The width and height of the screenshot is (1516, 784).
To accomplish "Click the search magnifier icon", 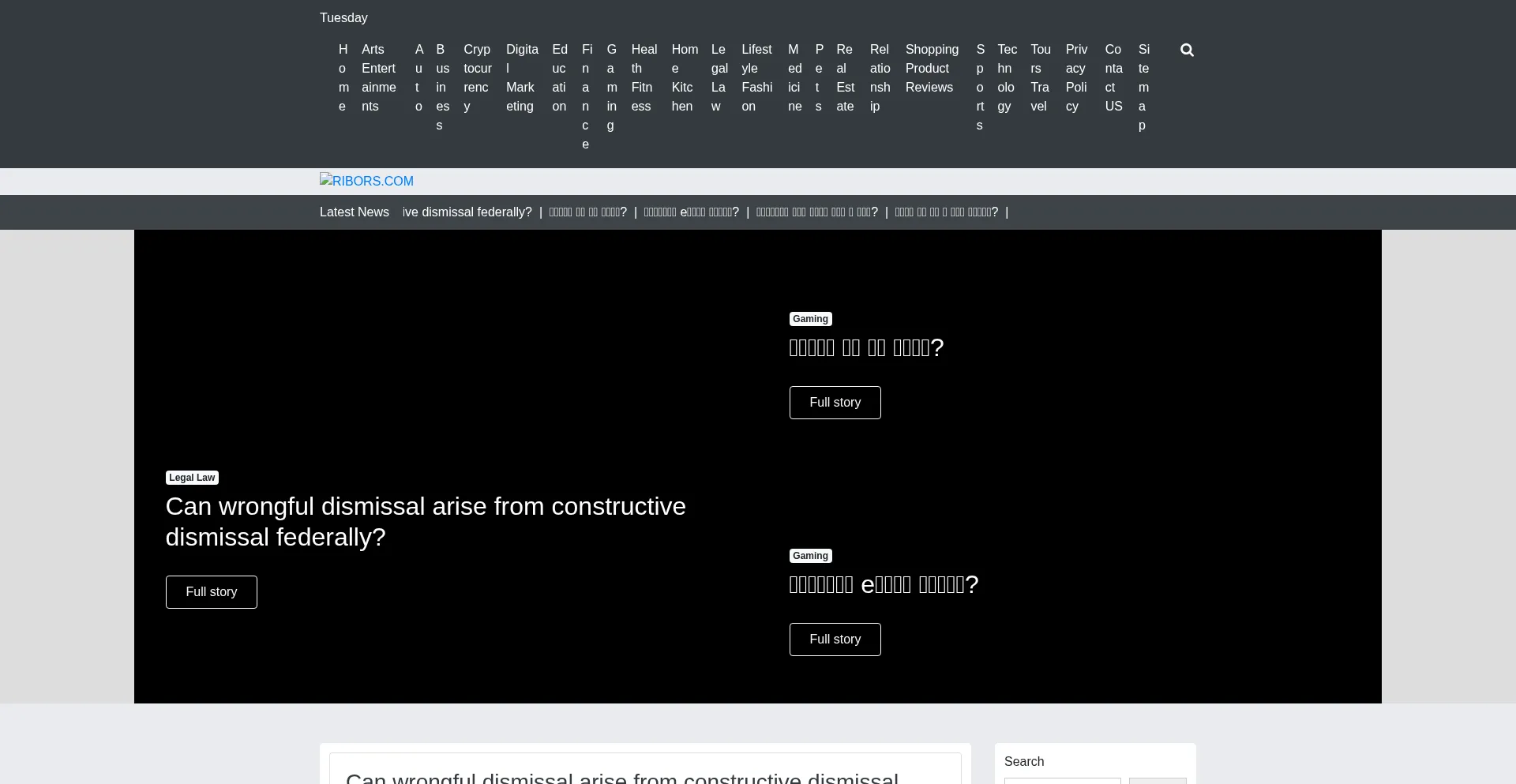I will [x=1187, y=51].
